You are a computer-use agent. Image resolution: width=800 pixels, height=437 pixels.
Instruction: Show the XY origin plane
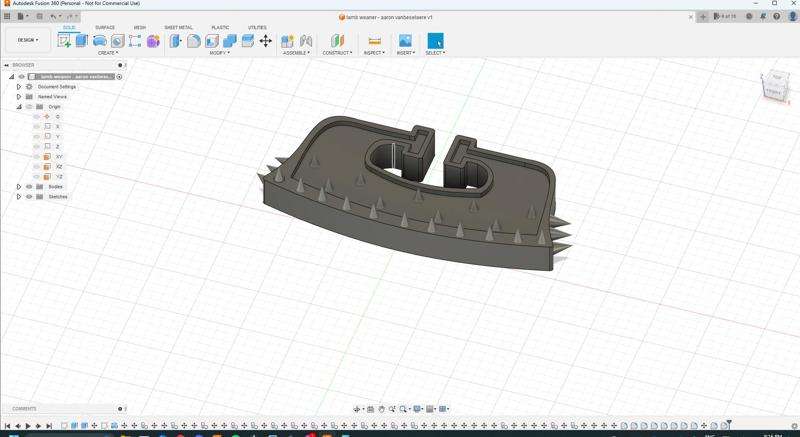coord(37,157)
